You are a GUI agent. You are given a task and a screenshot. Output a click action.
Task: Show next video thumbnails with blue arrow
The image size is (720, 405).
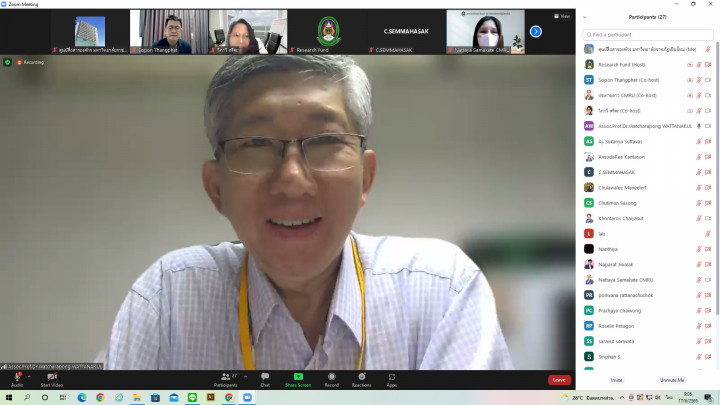536,31
